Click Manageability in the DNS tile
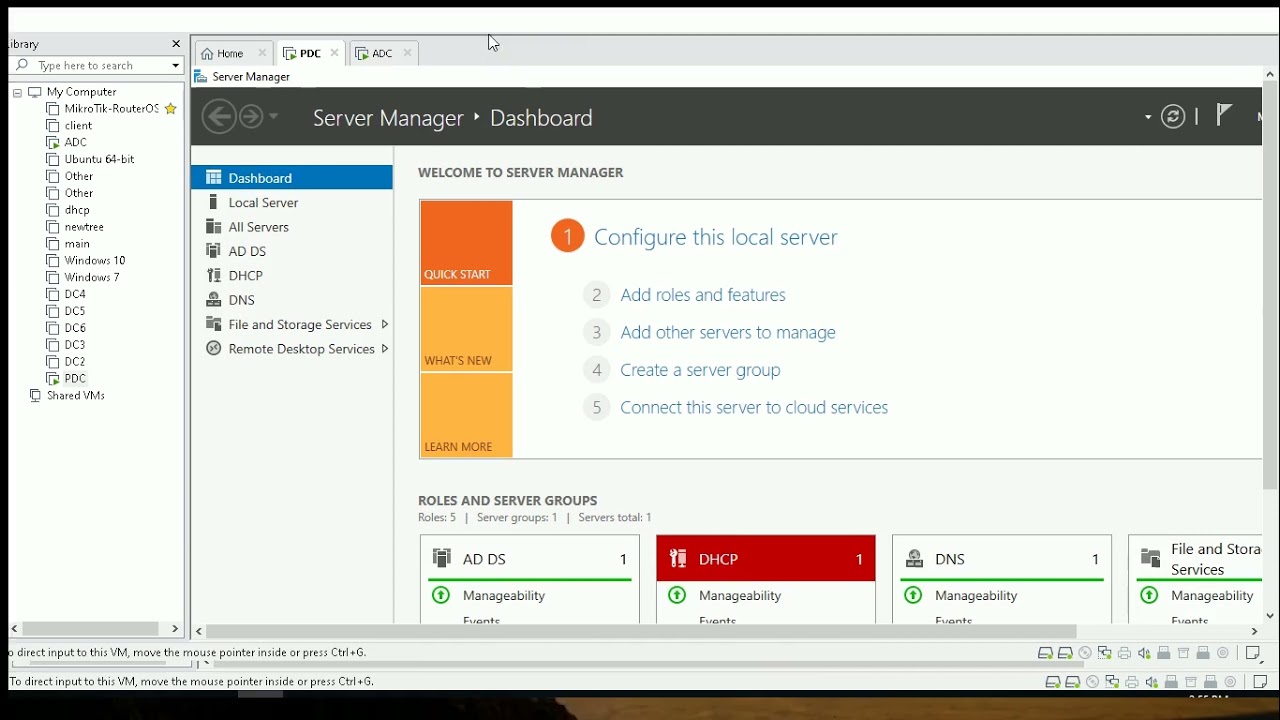 (976, 596)
